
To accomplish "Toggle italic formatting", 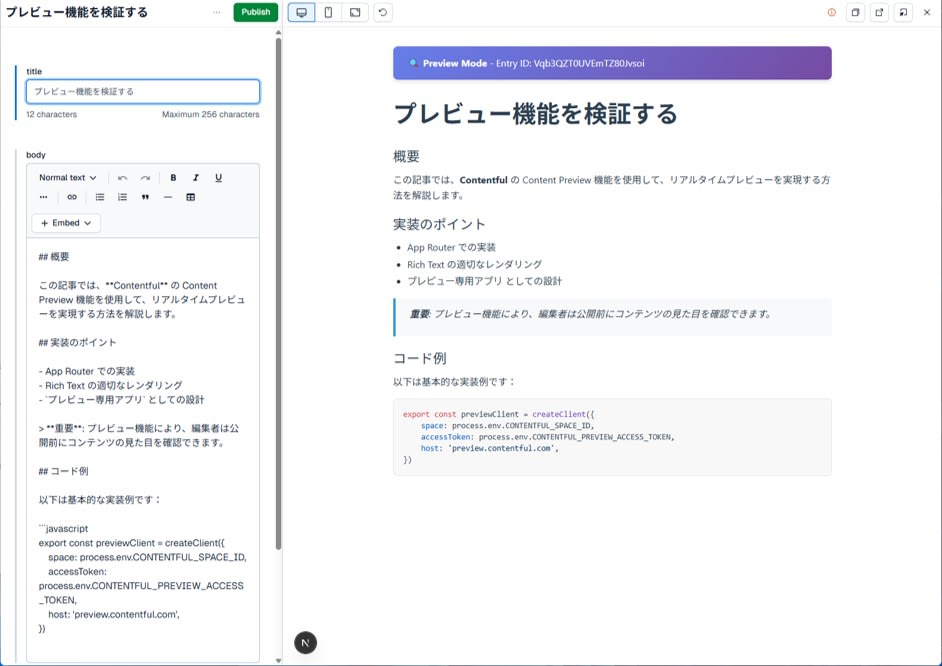I will (196, 178).
